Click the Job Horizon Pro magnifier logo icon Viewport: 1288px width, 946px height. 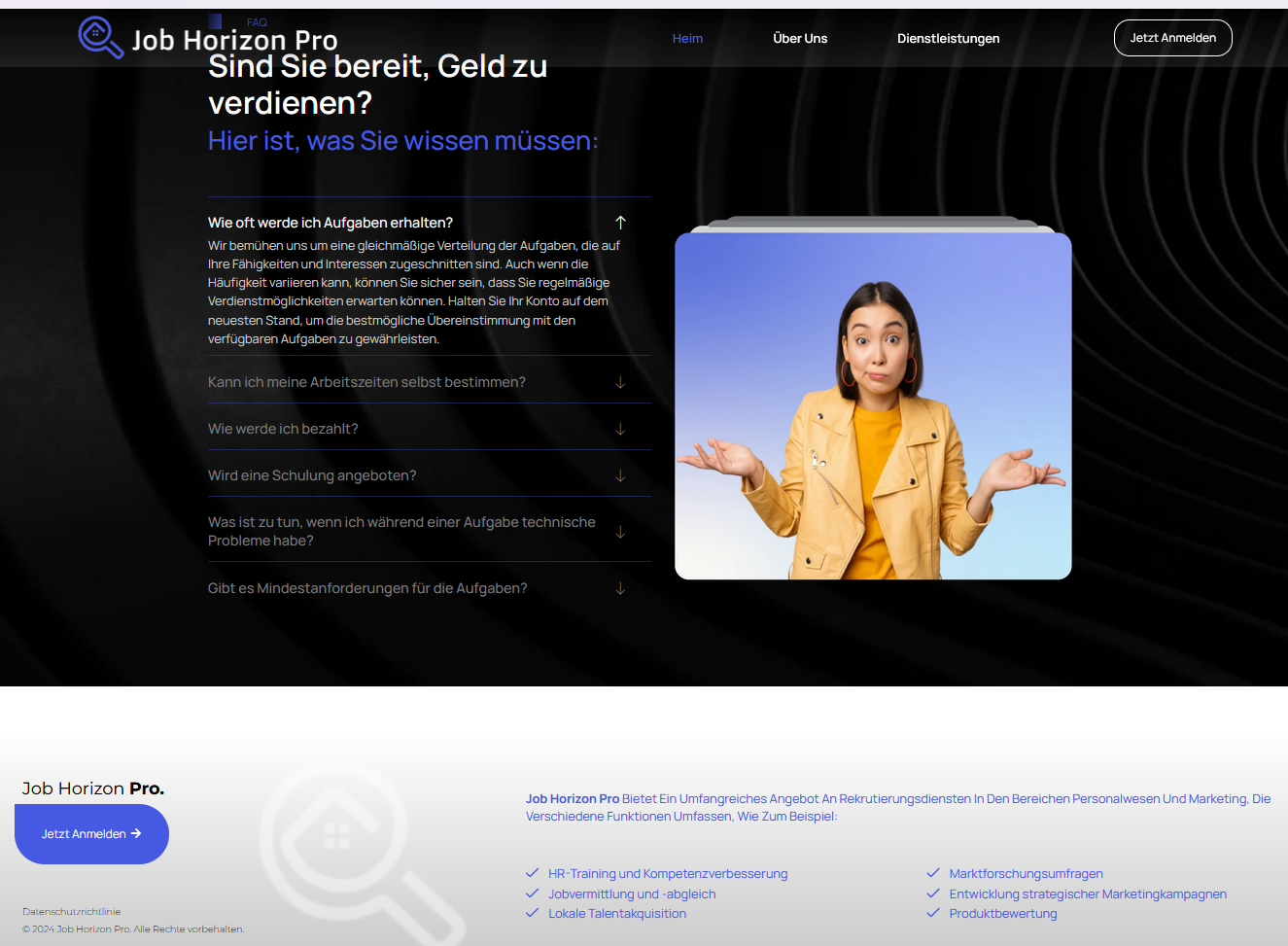[100, 38]
